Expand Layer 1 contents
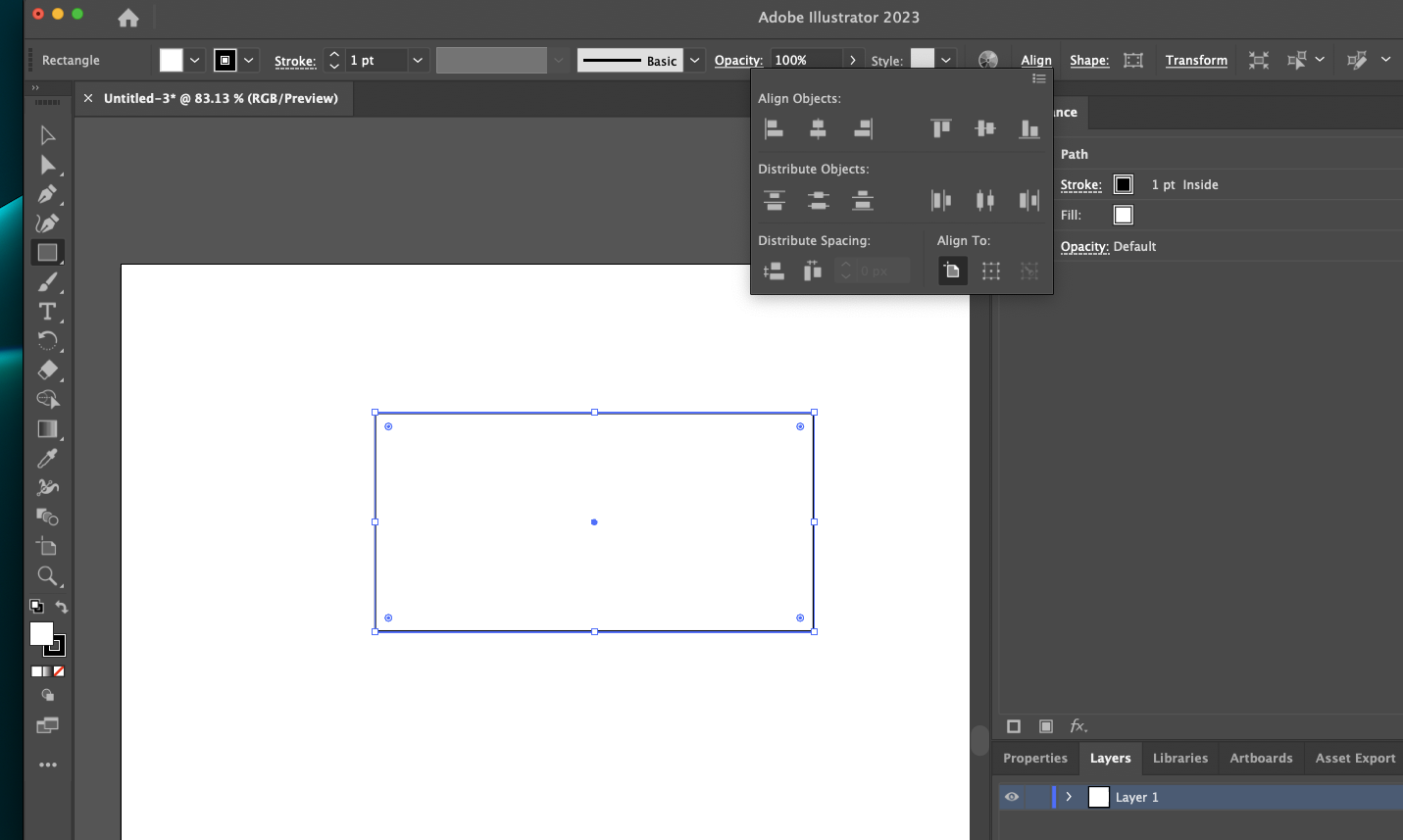This screenshot has width=1403, height=840. tap(1069, 797)
